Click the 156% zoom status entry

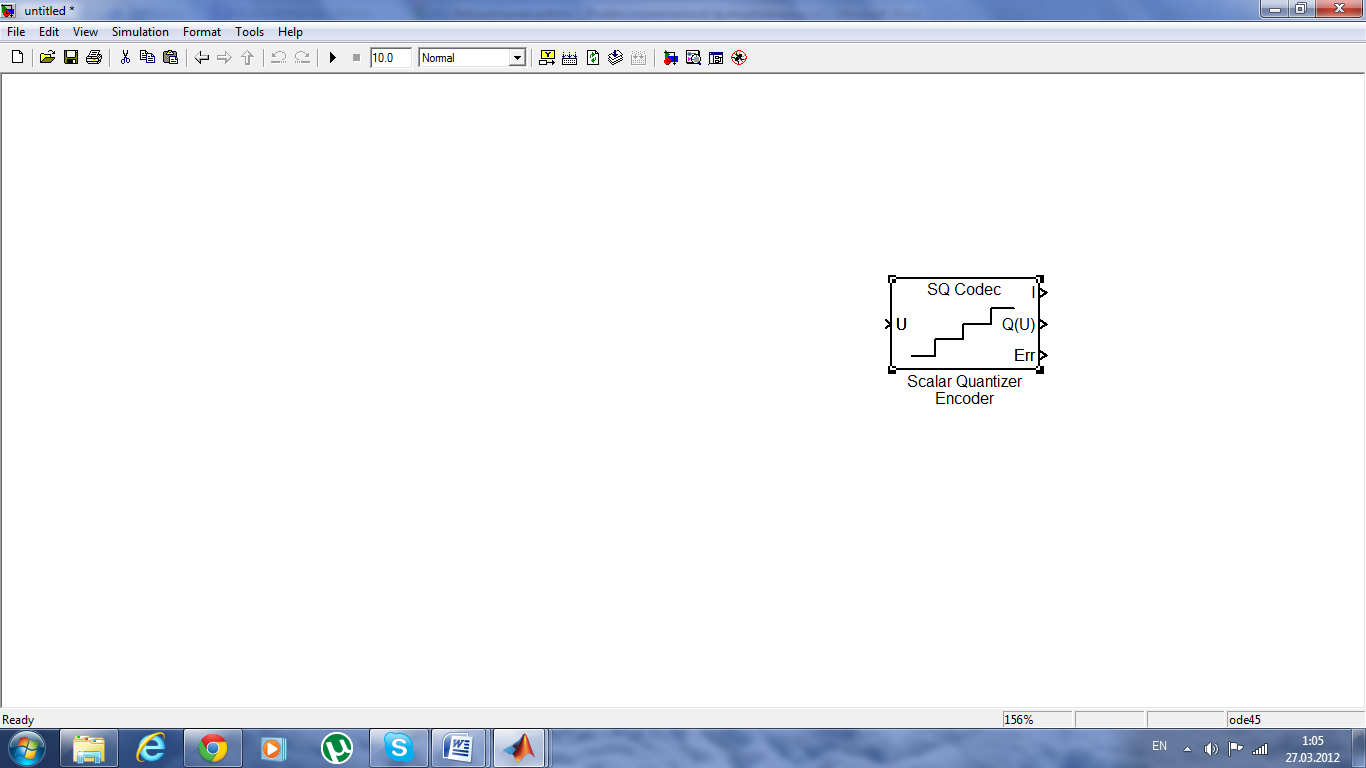[1037, 719]
